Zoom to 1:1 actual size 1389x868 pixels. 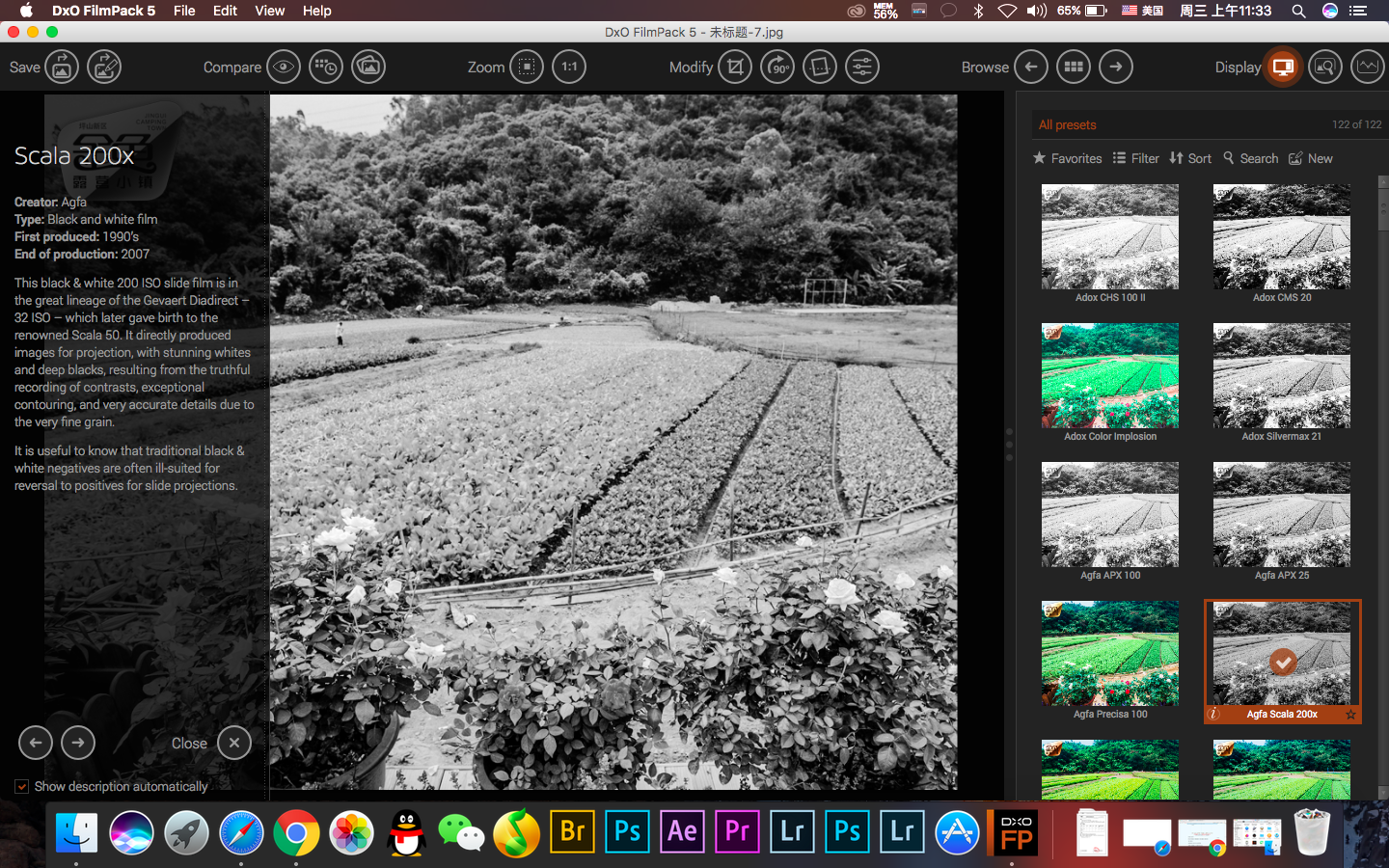point(569,67)
